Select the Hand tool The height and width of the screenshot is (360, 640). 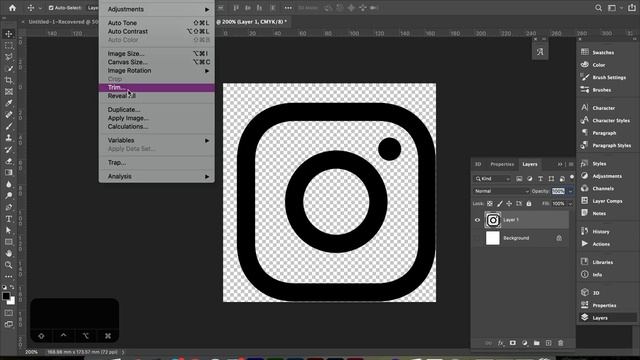[9, 253]
